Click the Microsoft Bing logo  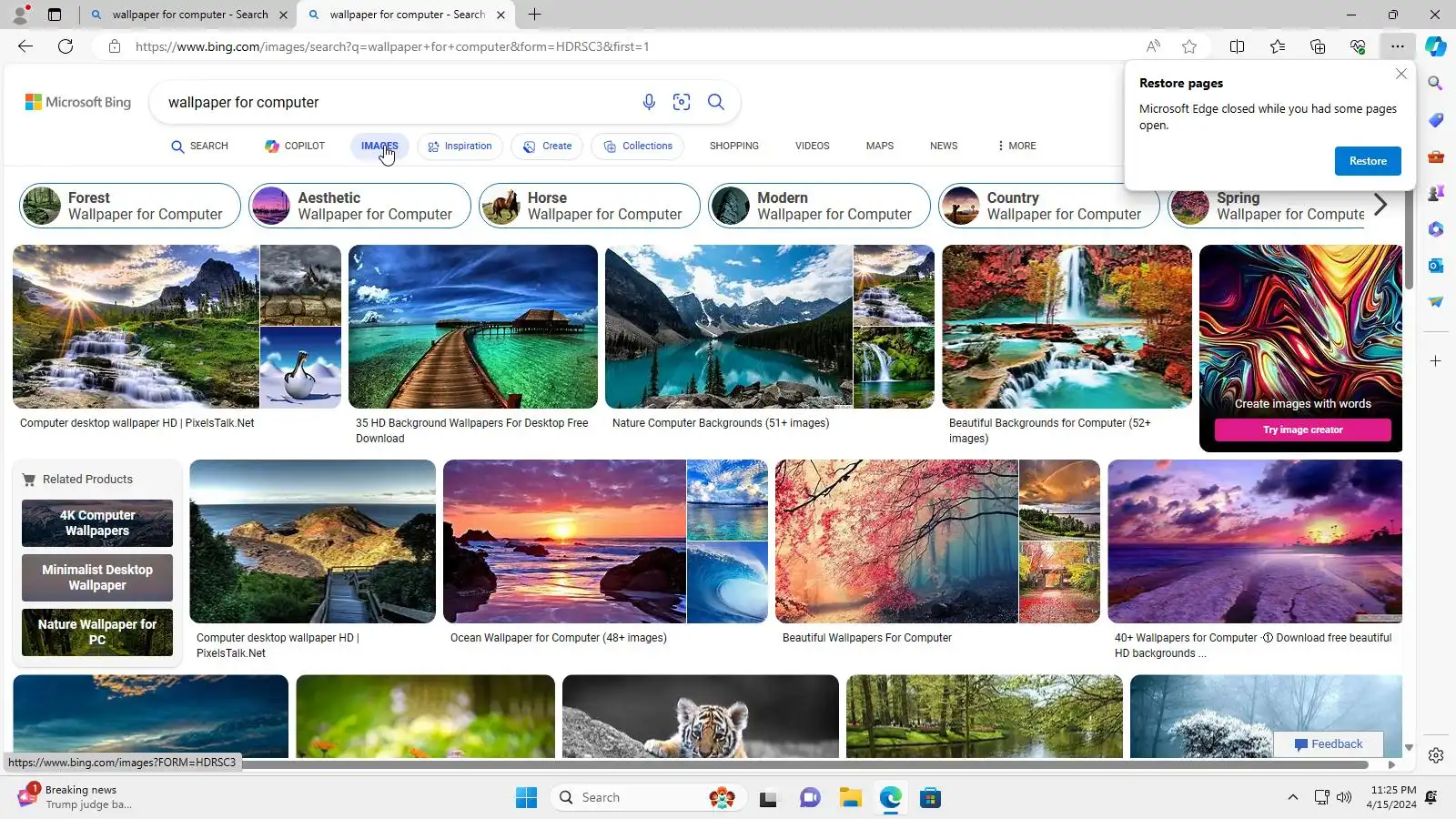(x=78, y=102)
